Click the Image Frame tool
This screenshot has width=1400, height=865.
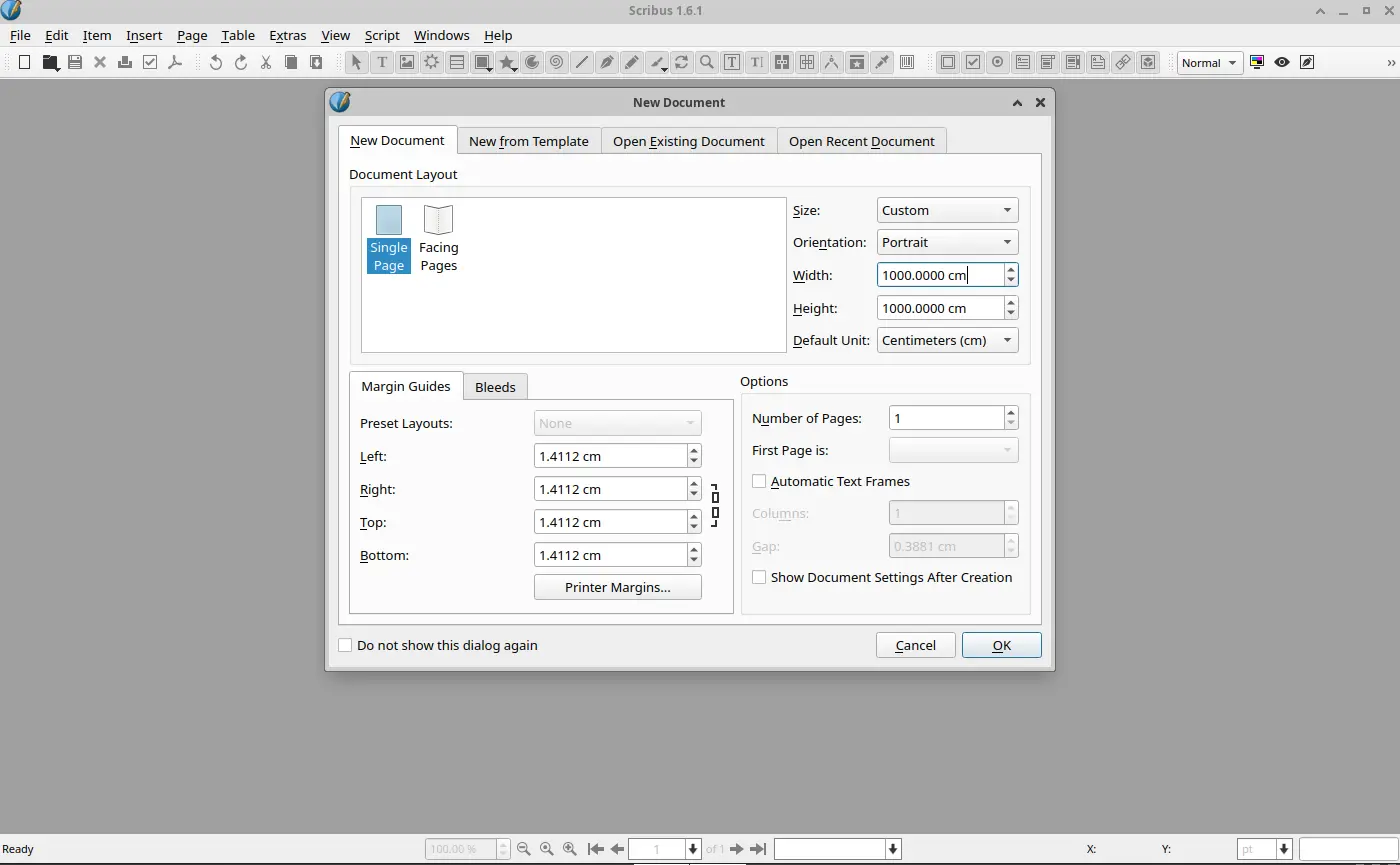(406, 62)
